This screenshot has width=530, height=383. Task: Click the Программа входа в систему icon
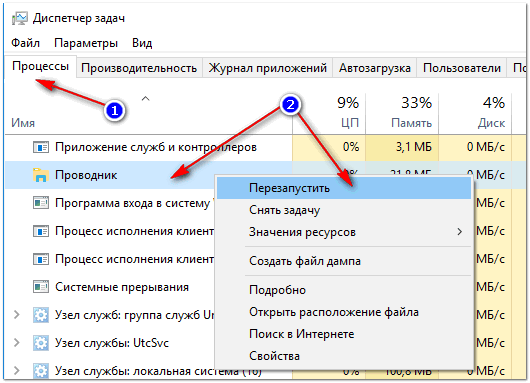coord(41,203)
